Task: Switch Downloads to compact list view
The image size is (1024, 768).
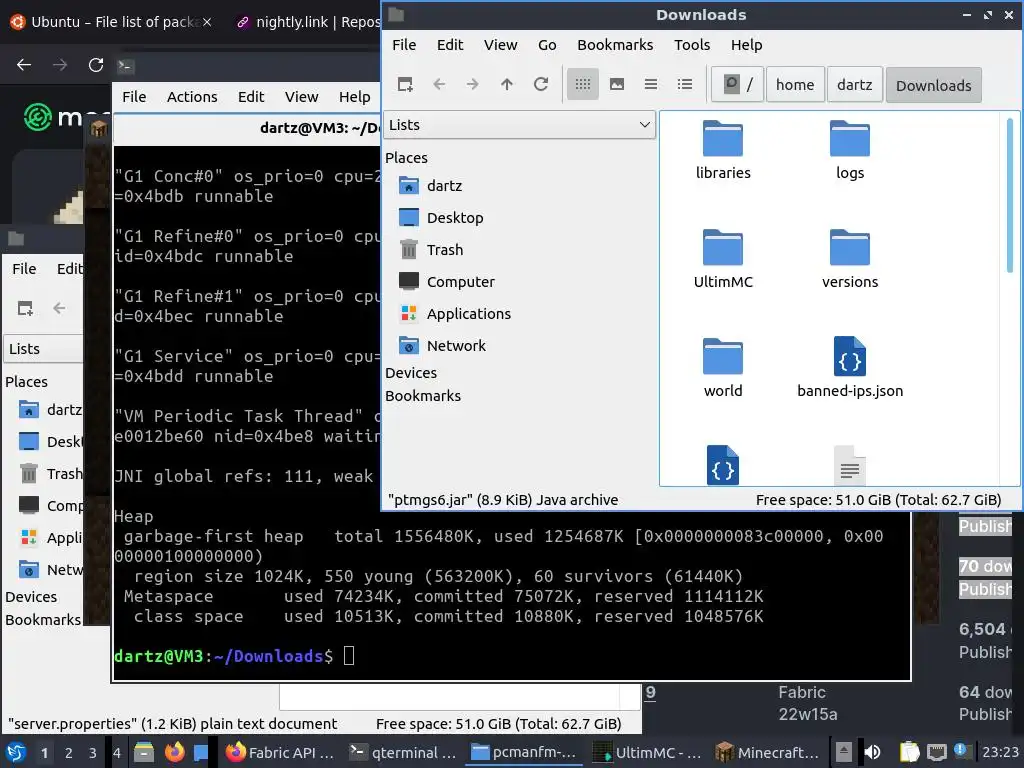Action: click(650, 84)
